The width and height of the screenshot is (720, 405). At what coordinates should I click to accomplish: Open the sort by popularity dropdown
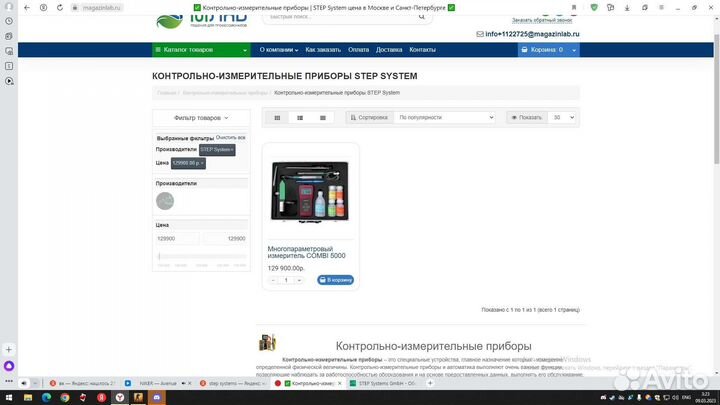[445, 117]
